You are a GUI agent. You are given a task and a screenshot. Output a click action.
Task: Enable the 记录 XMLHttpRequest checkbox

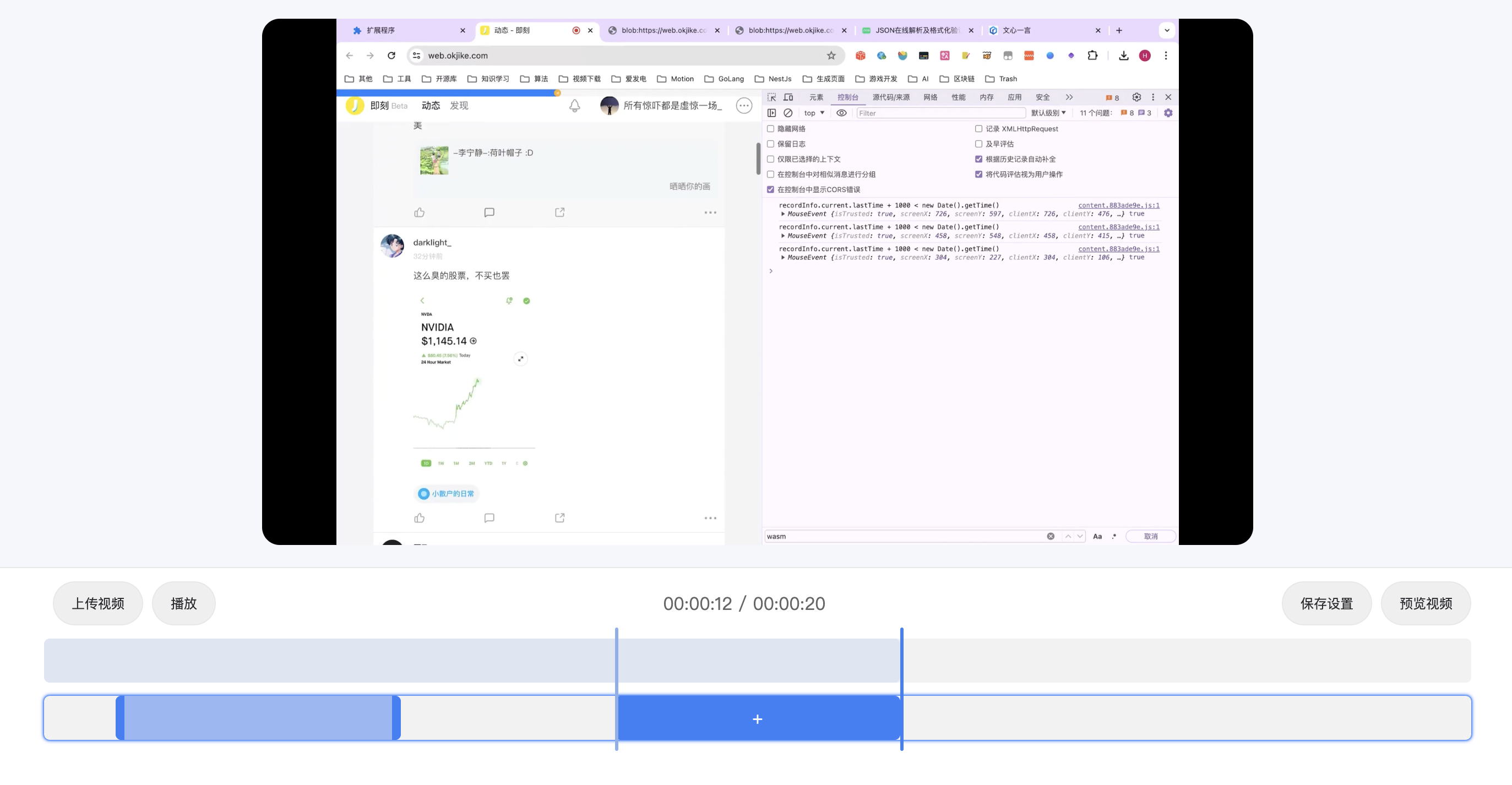click(978, 128)
